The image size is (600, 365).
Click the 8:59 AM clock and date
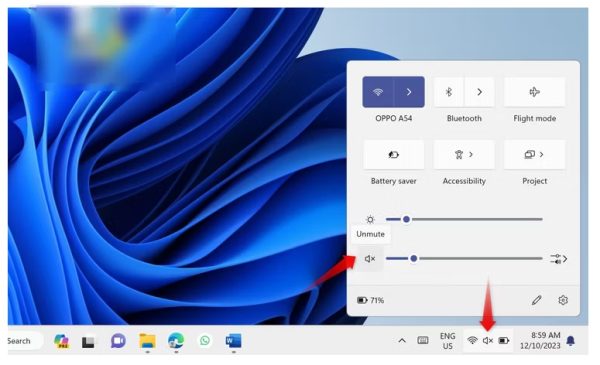click(540, 341)
